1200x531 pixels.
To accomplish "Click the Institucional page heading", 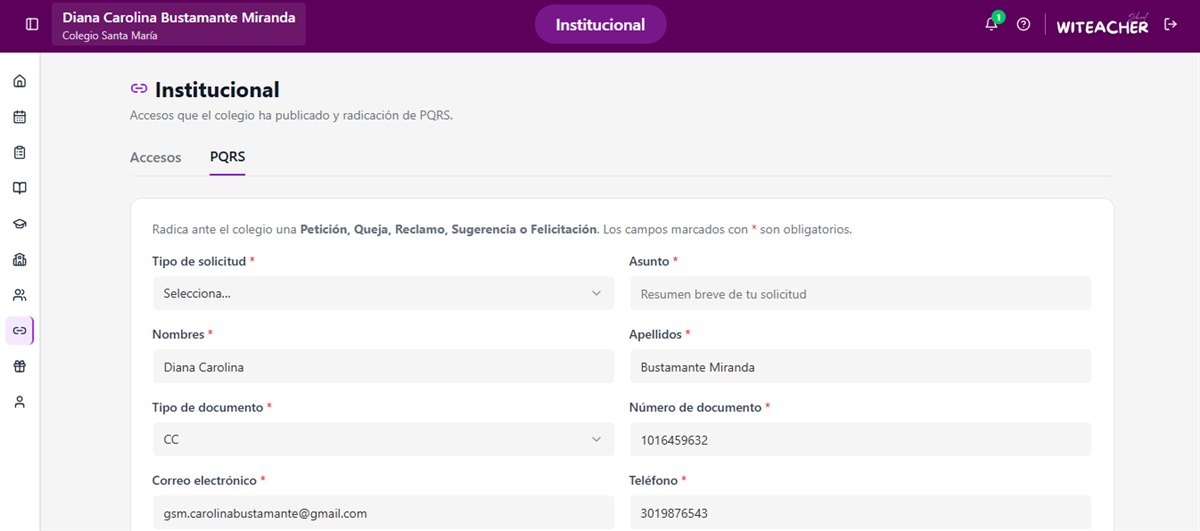I will tap(217, 90).
